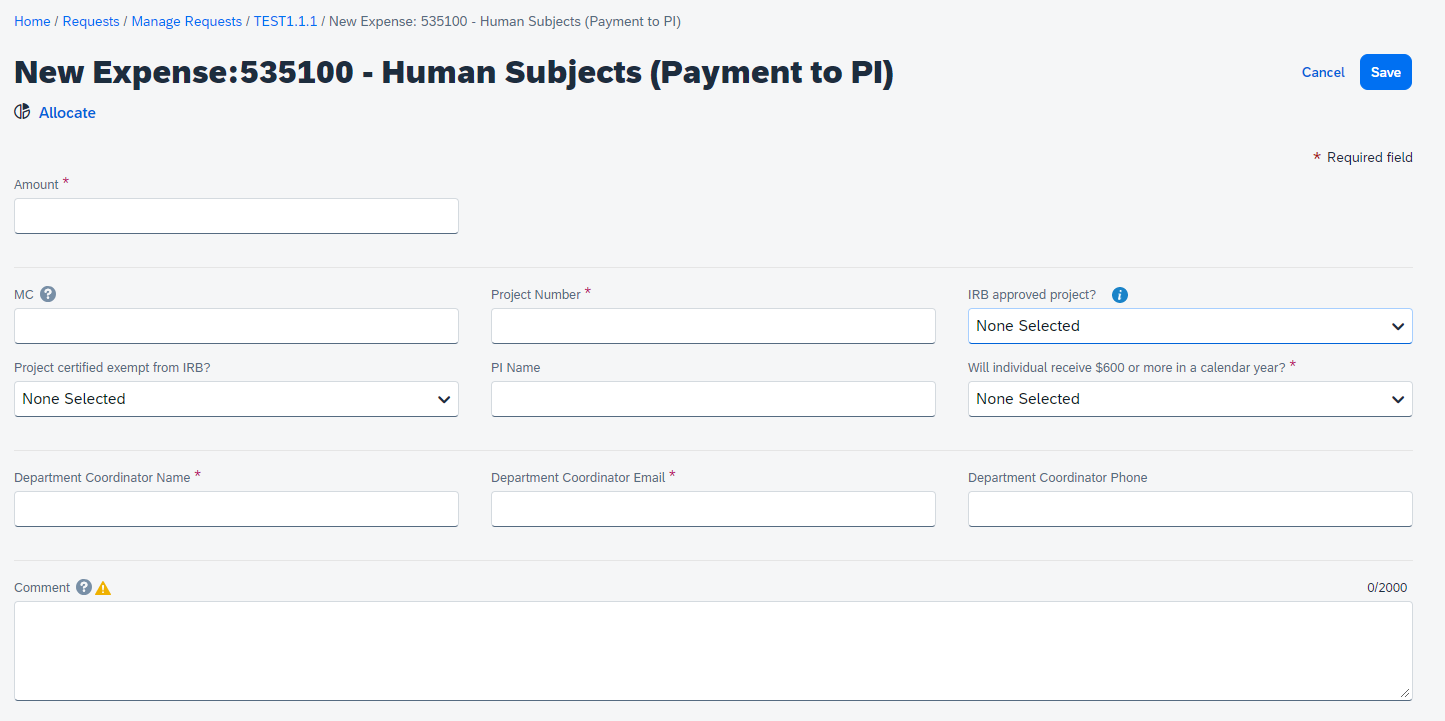The width and height of the screenshot is (1445, 721).
Task: Click the Allocate link
Action: (x=67, y=113)
